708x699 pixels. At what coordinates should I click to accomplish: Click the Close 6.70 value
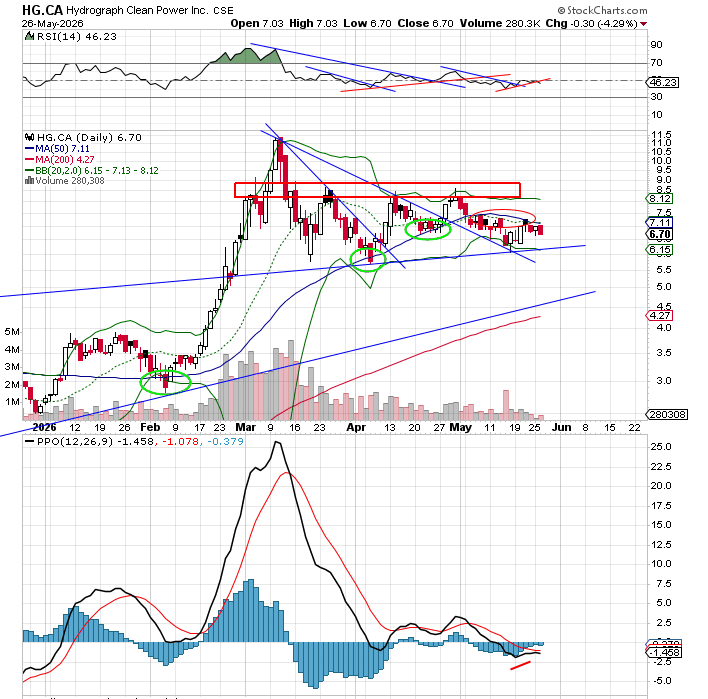(x=425, y=23)
